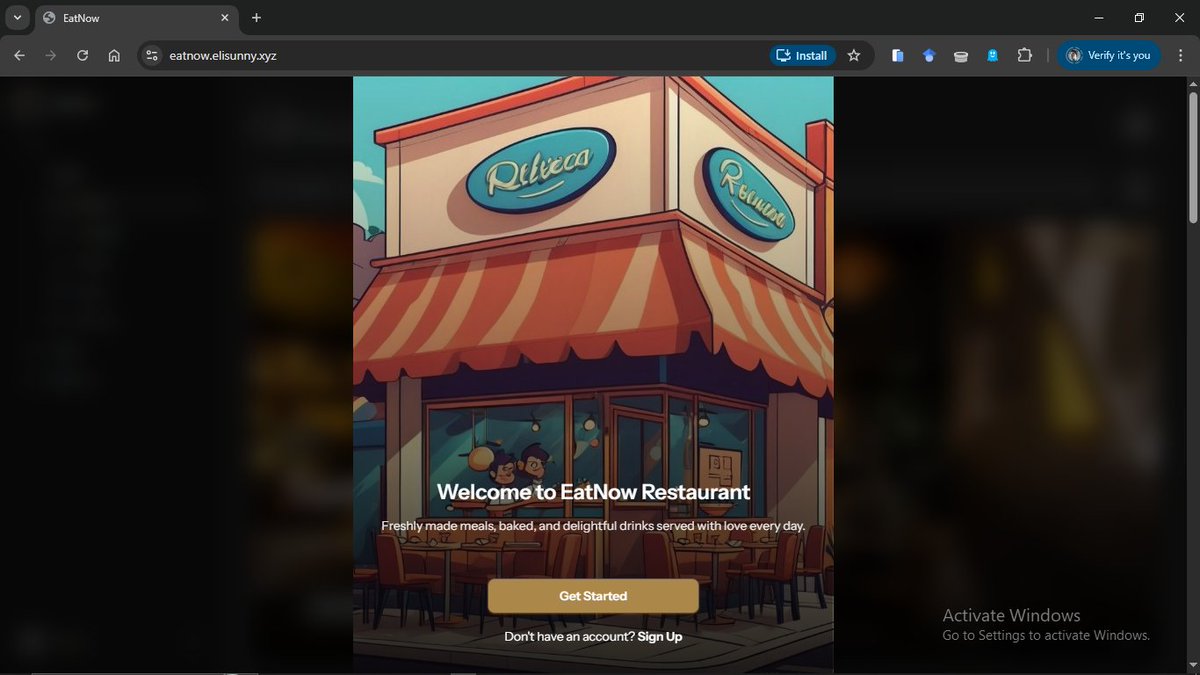Open a new browser tab
This screenshot has height=675, width=1200.
pyautogui.click(x=256, y=18)
